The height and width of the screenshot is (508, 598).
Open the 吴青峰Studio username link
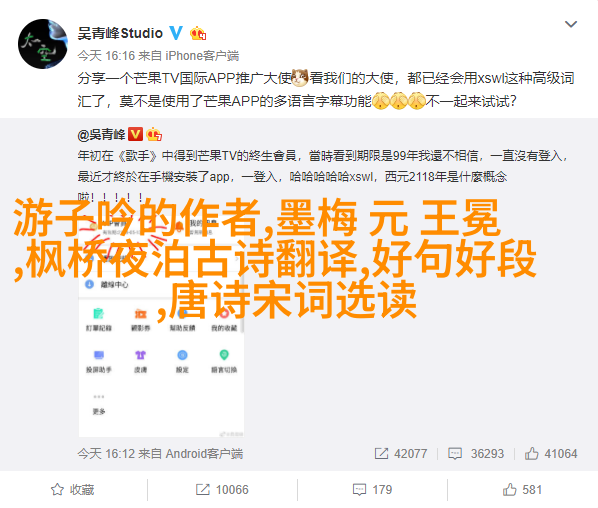(x=120, y=34)
